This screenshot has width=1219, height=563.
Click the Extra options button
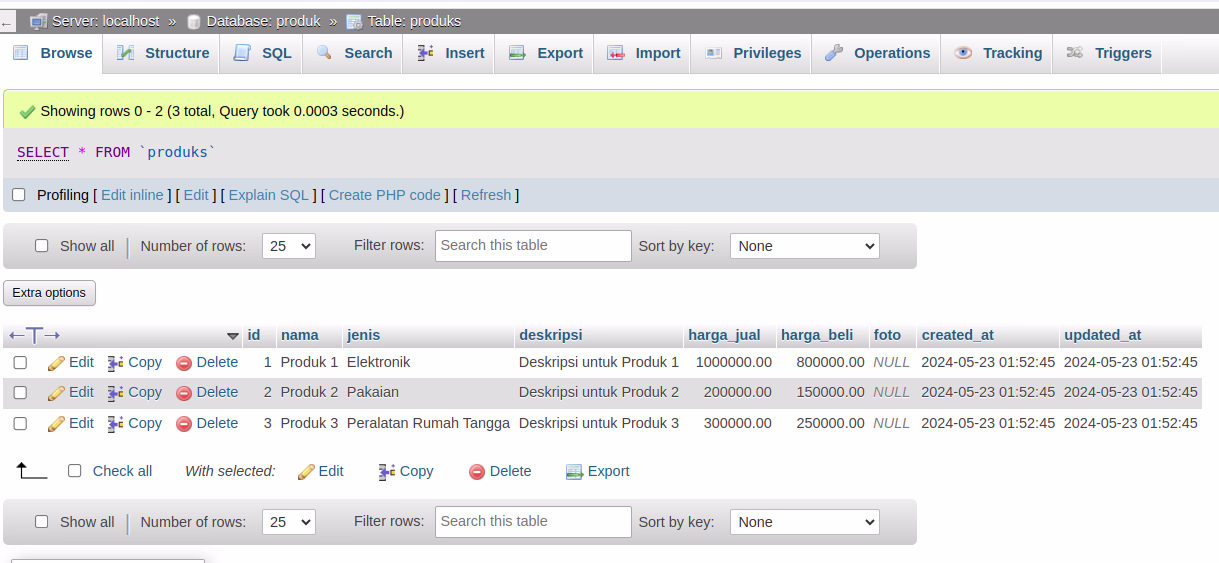pos(50,293)
